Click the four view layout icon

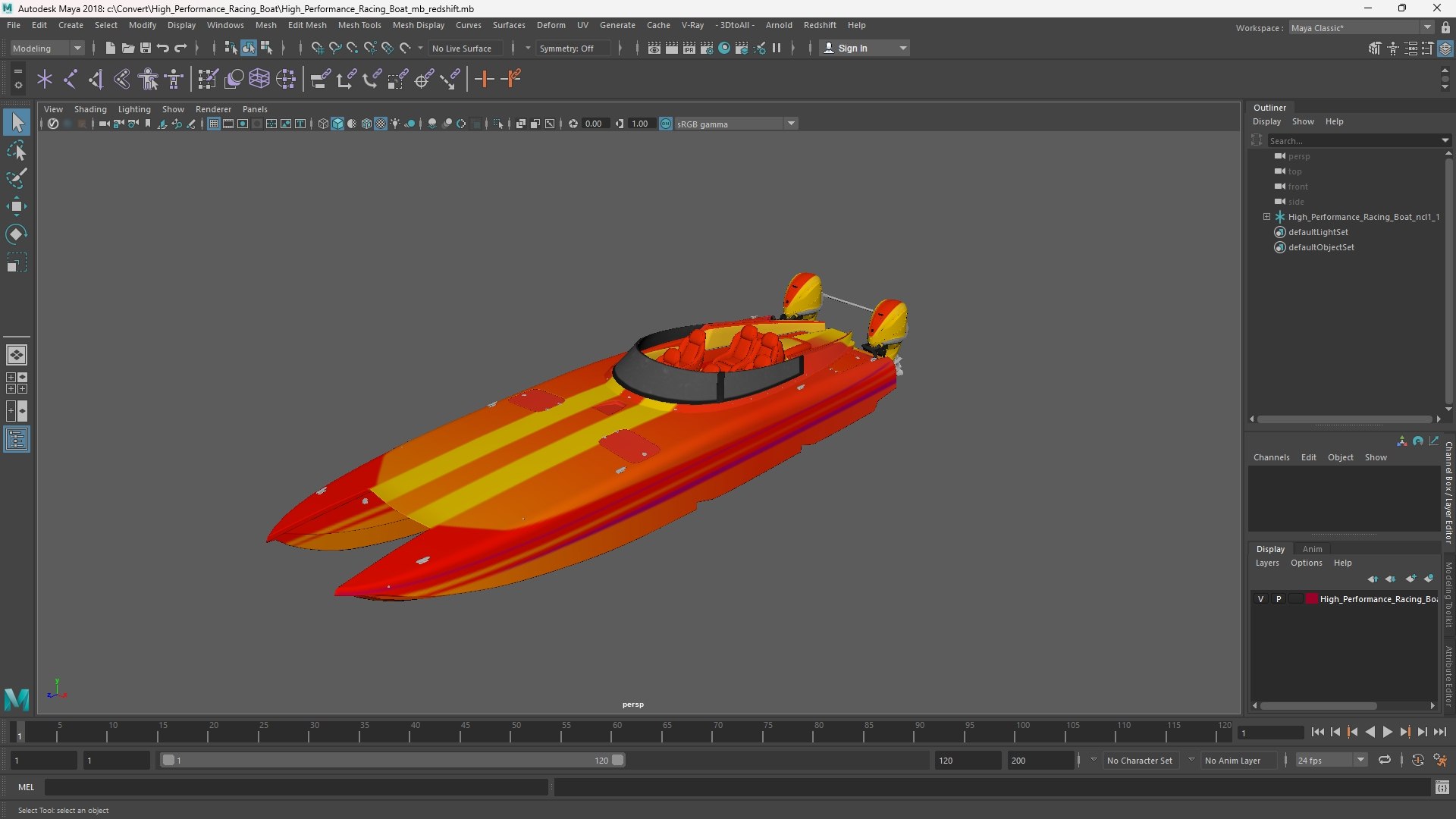pyautogui.click(x=17, y=383)
